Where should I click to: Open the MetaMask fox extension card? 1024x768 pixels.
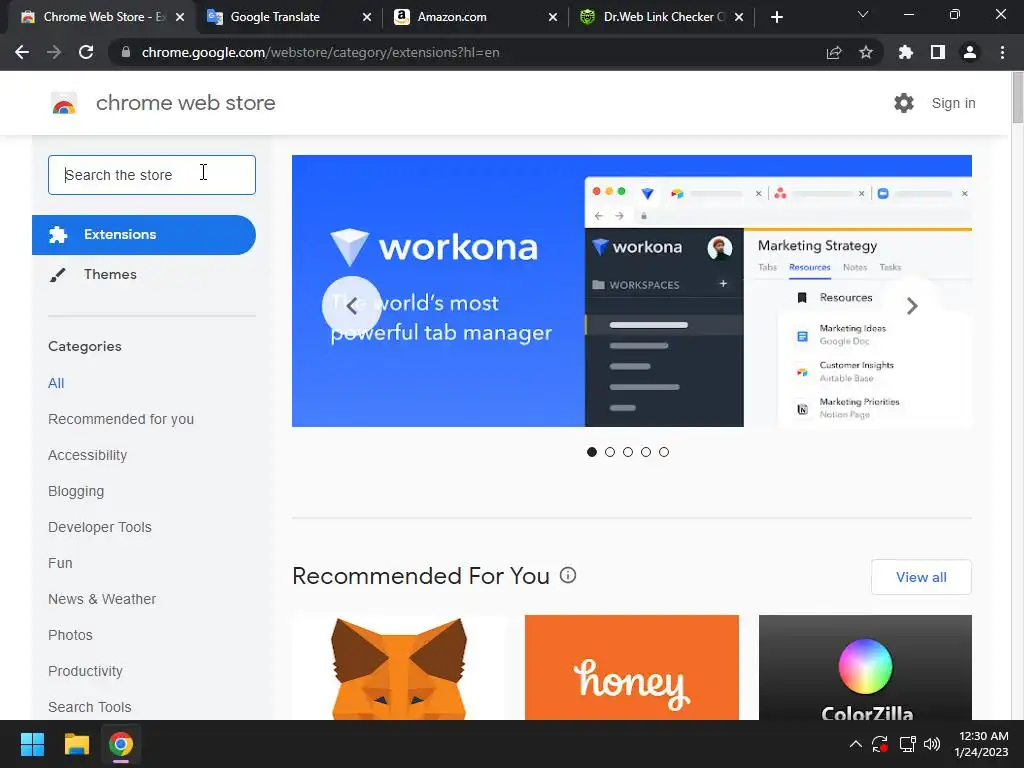tap(399, 667)
